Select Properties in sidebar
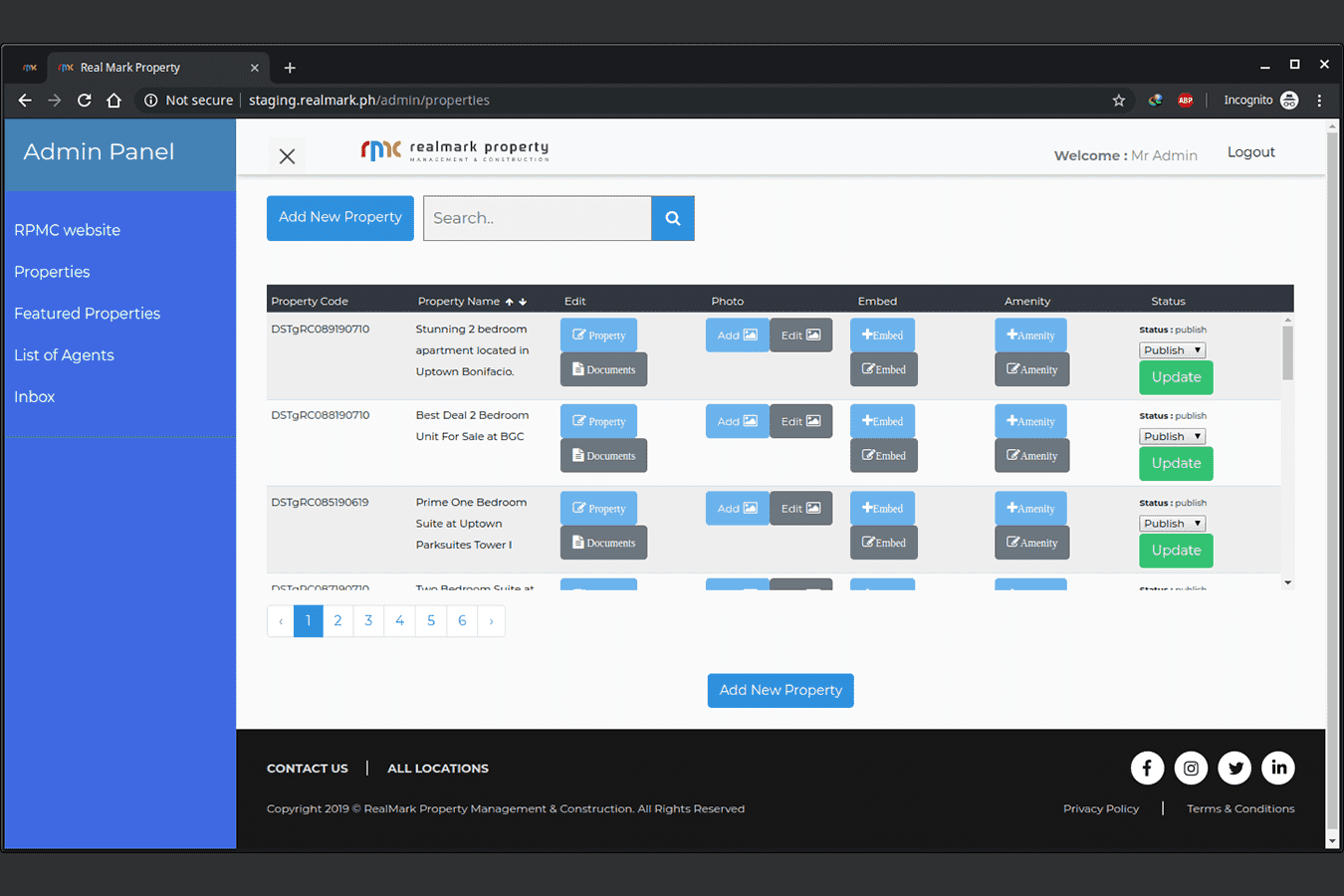The image size is (1344, 896). pos(52,272)
